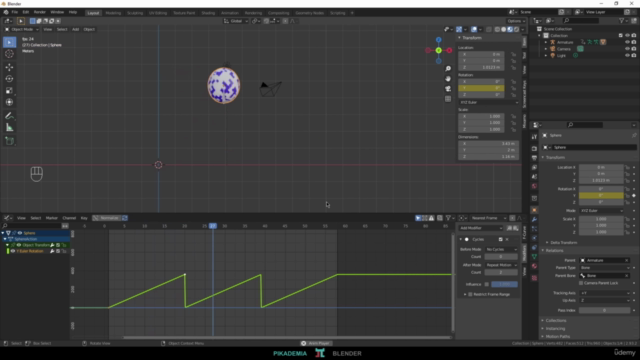Toggle Camera Parent Lock checkbox
The image size is (640, 360).
pos(581,283)
